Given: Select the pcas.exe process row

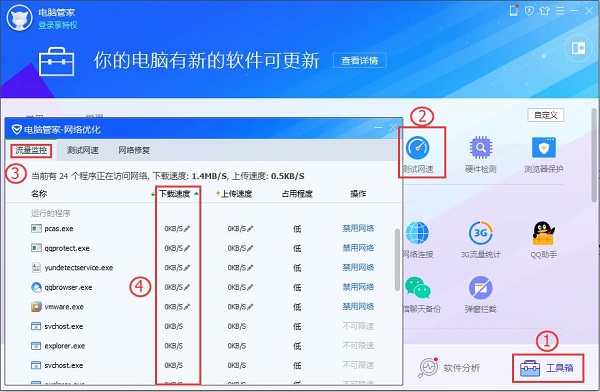Looking at the screenshot, I should 200,229.
